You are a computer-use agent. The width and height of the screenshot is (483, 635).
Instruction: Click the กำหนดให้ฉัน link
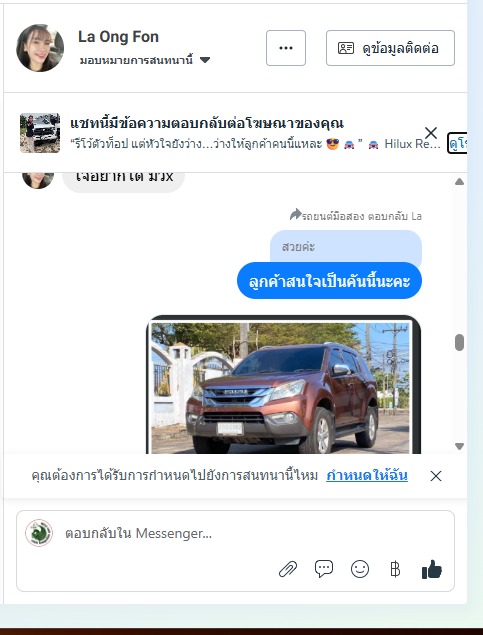point(367,475)
